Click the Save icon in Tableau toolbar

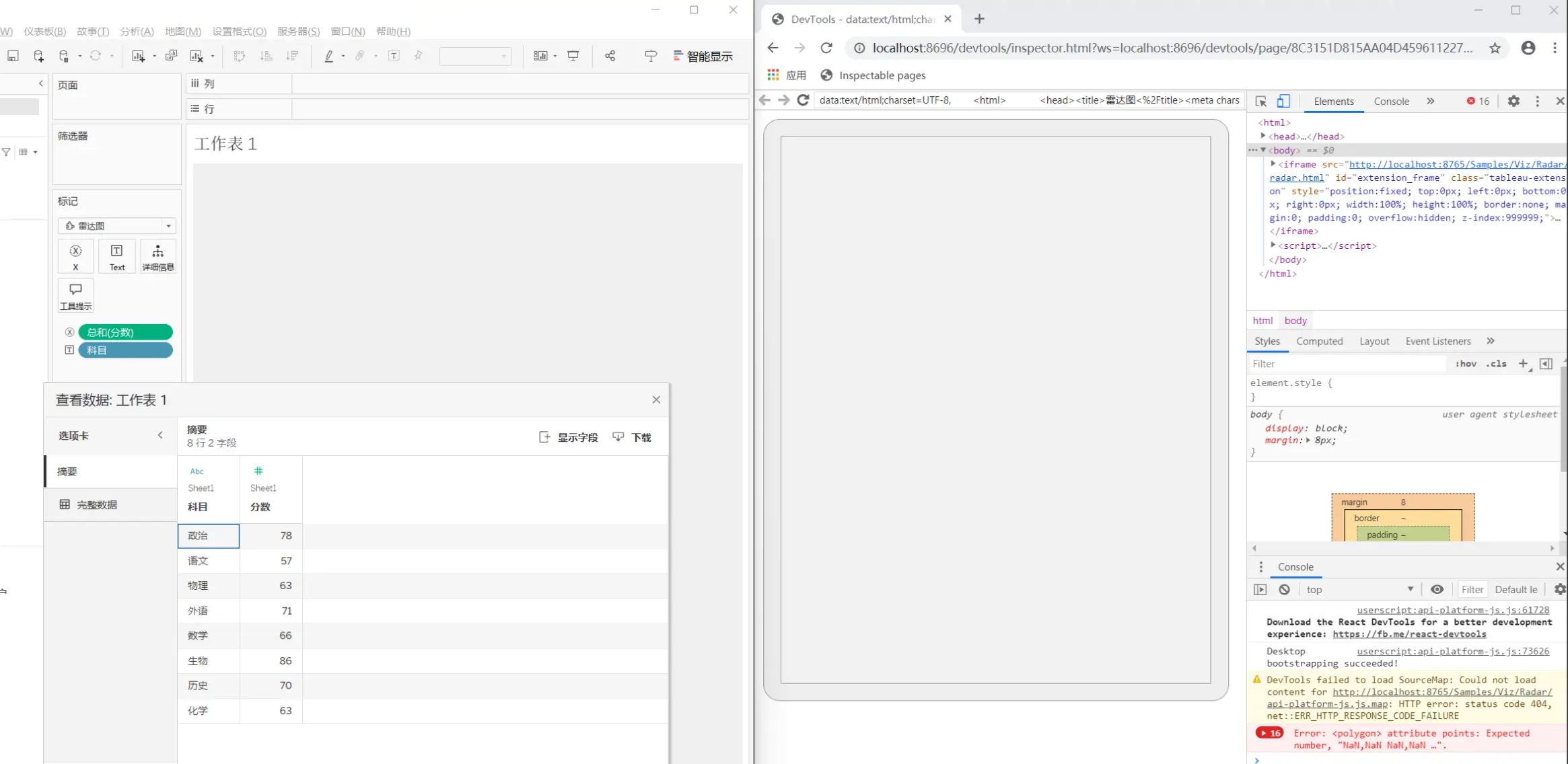[x=13, y=56]
